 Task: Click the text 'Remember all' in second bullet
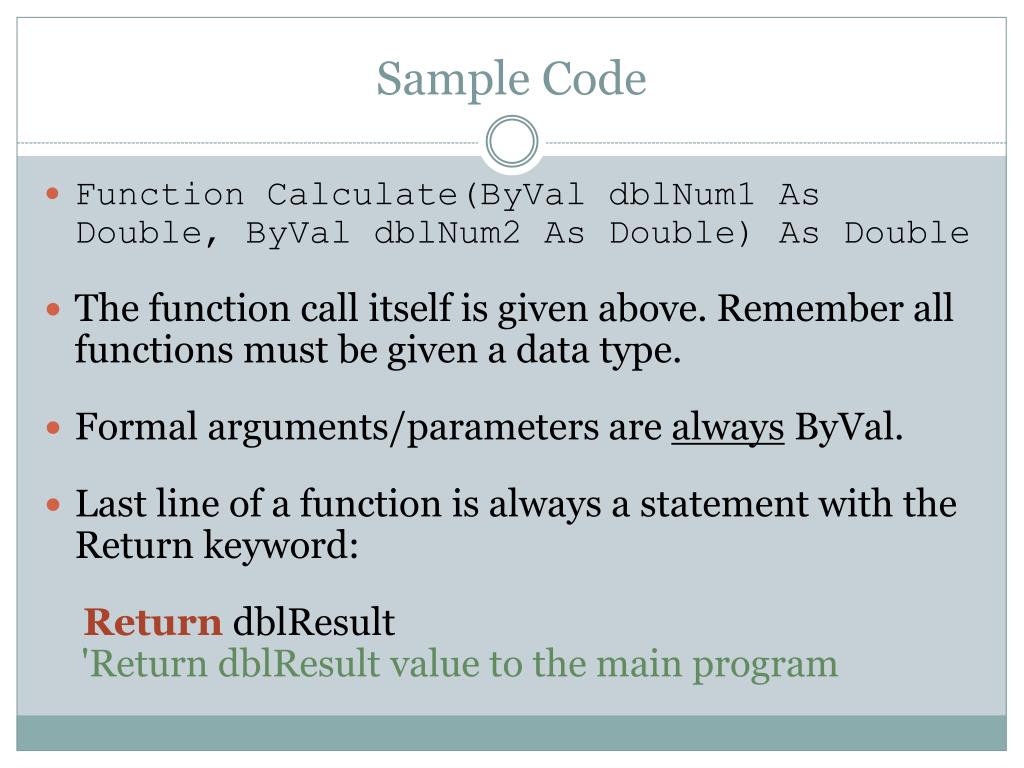click(x=835, y=308)
